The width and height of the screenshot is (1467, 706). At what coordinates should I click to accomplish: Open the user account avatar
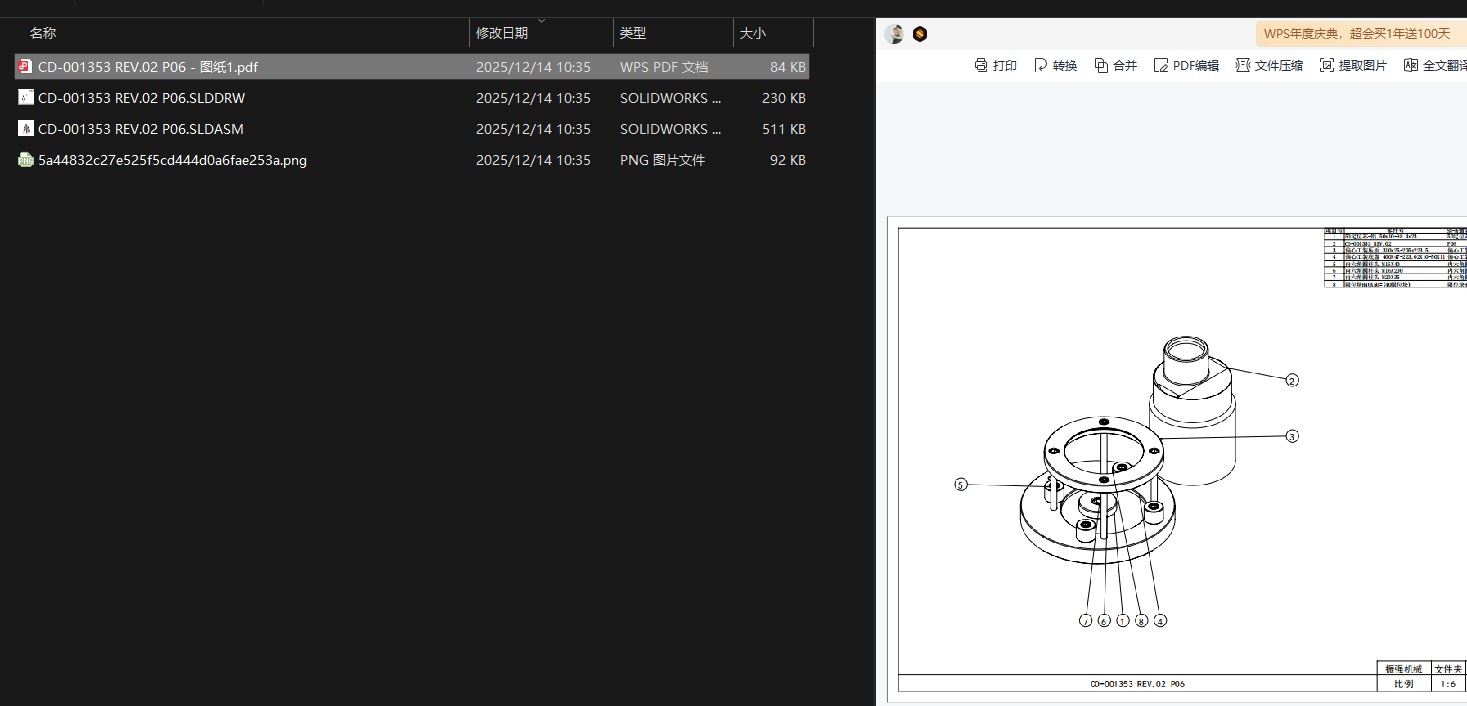coord(895,33)
